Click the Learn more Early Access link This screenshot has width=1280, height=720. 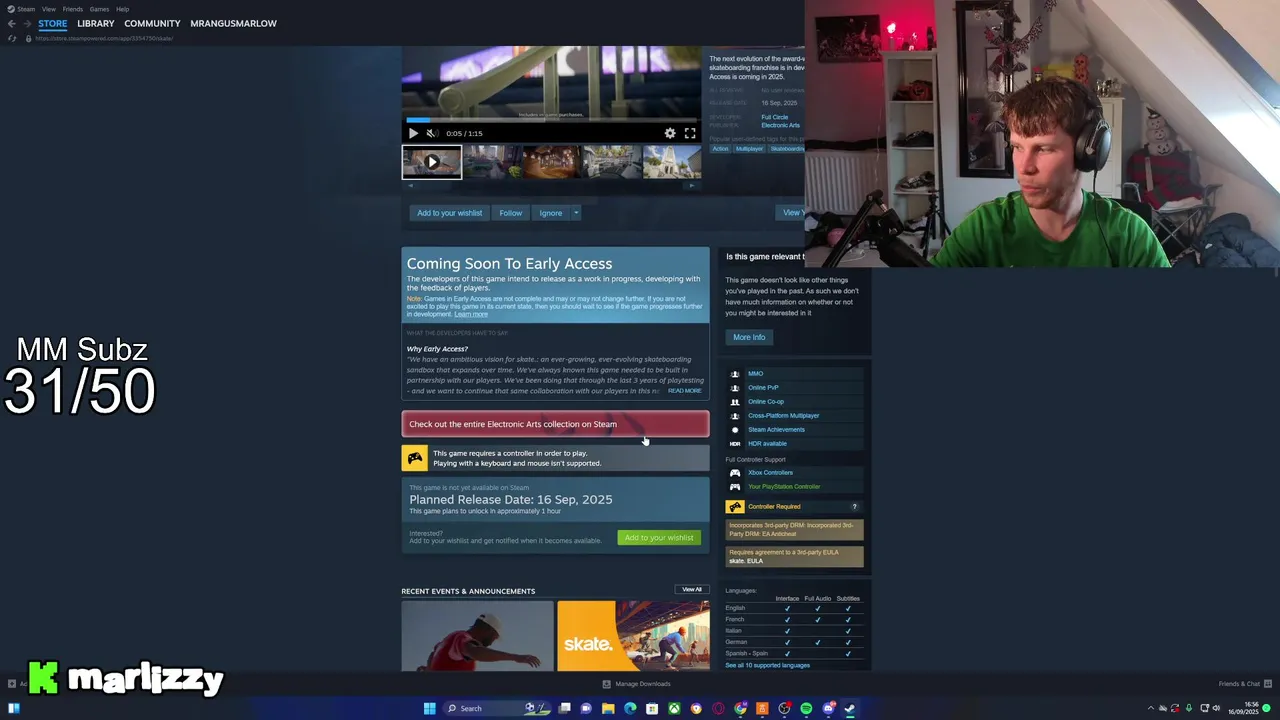coord(471,314)
